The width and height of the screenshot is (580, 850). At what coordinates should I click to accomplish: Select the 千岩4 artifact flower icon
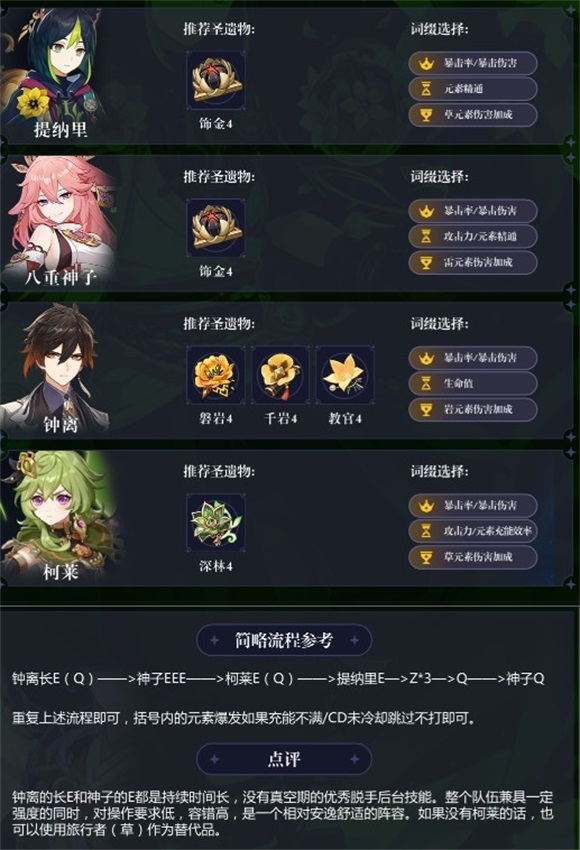(280, 376)
